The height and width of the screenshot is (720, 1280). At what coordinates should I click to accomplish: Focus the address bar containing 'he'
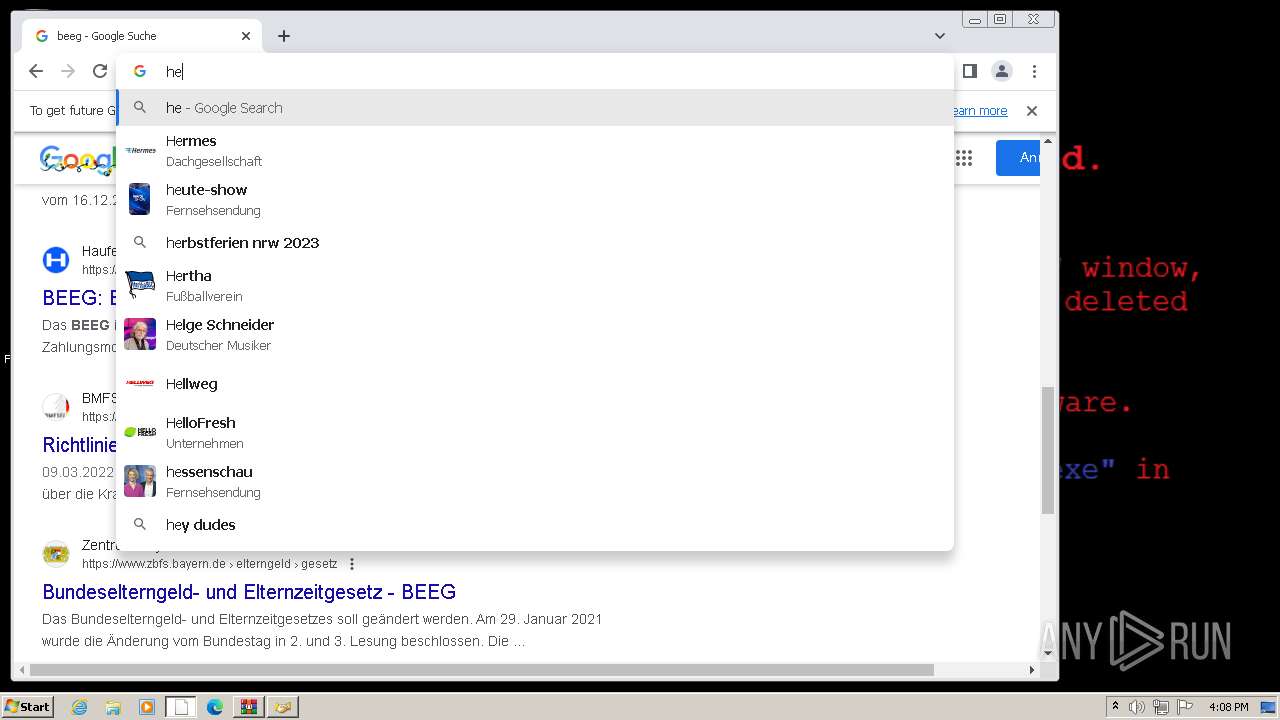coord(535,71)
